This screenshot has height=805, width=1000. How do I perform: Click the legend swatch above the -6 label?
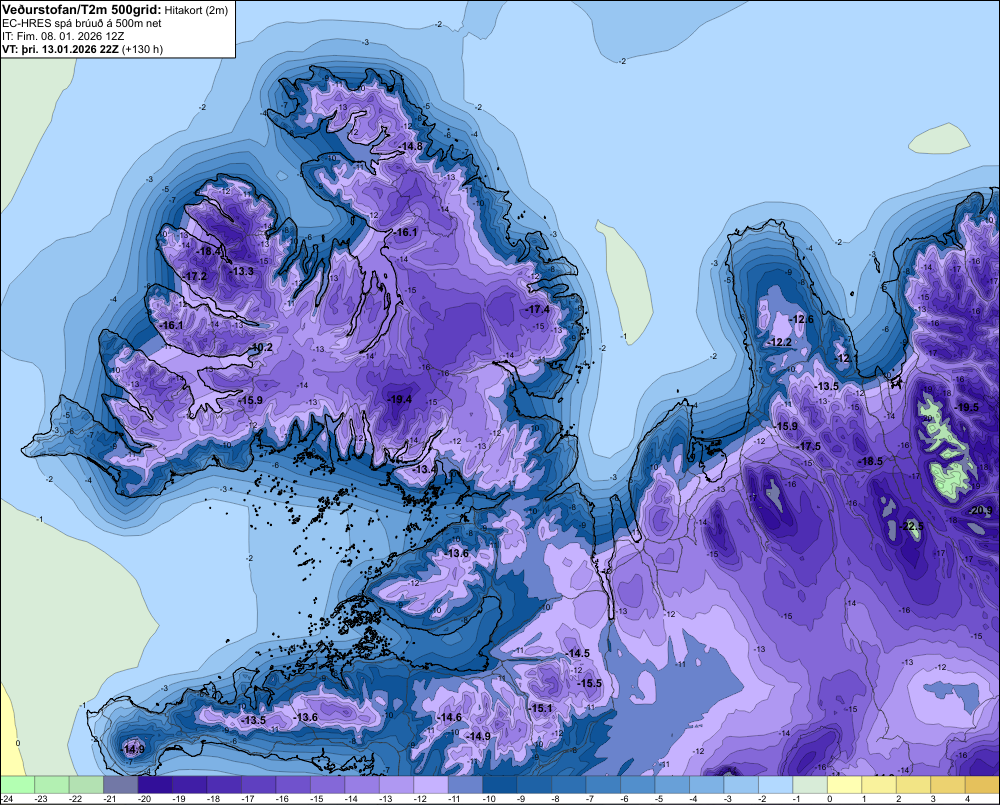637,784
